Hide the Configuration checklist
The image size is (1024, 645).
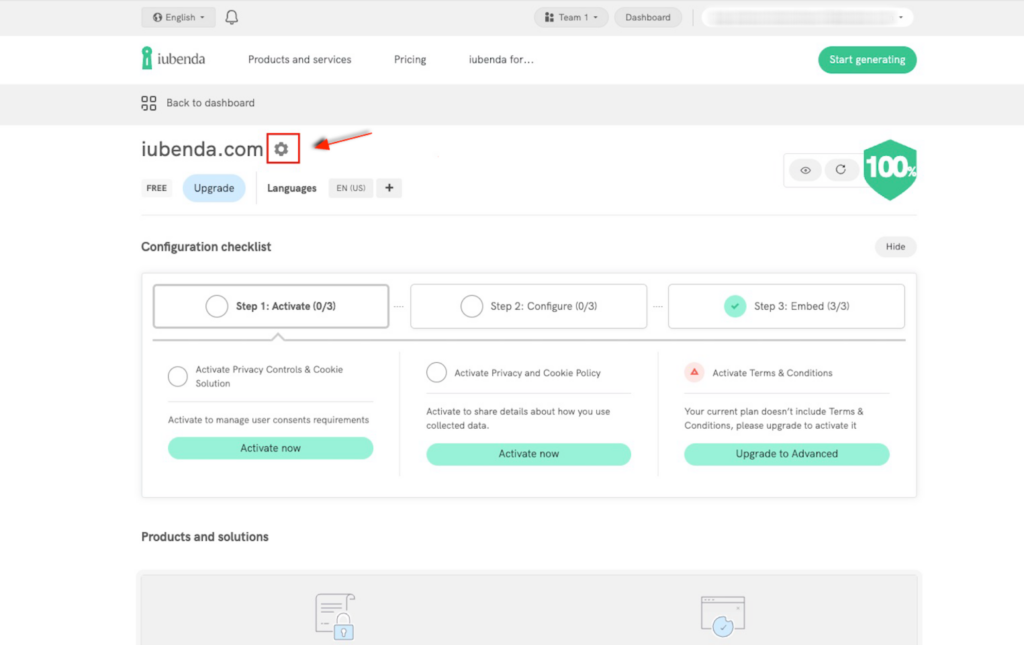(x=895, y=247)
